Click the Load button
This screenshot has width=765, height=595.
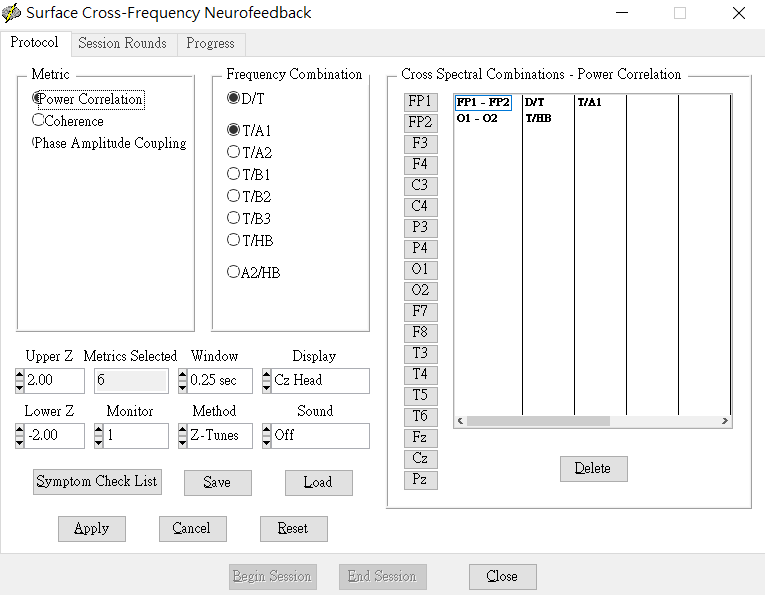319,483
